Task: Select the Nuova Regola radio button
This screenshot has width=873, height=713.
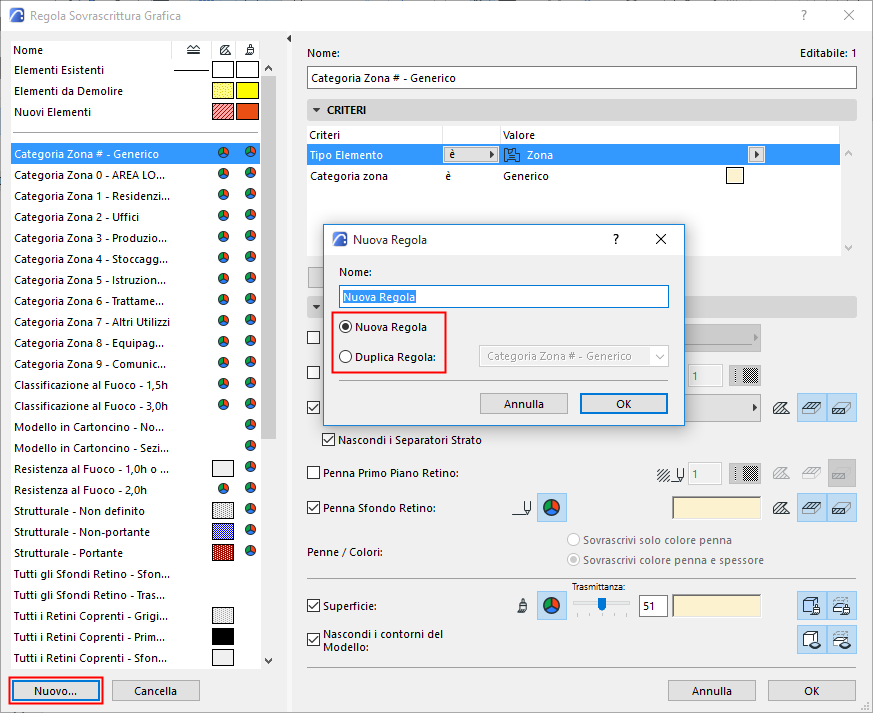Action: tap(346, 327)
